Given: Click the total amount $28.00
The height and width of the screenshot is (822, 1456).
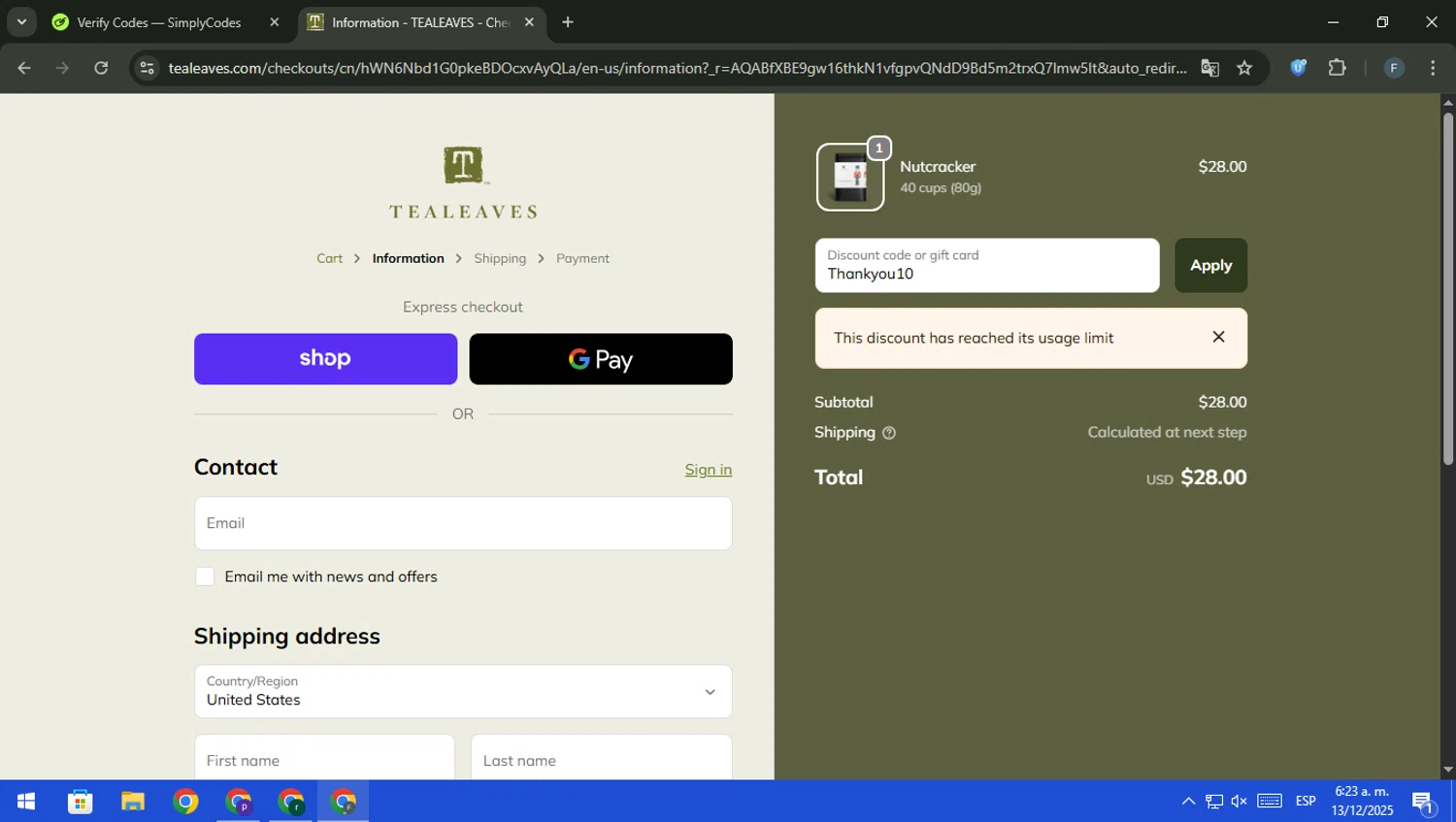Looking at the screenshot, I should point(1213,477).
